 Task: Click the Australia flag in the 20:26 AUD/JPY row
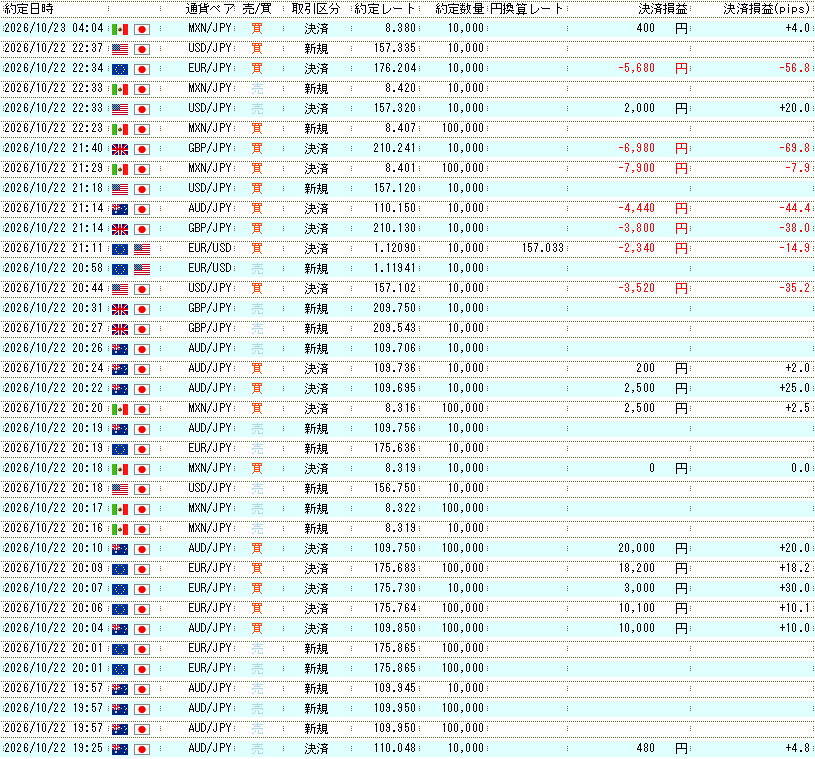(x=120, y=349)
